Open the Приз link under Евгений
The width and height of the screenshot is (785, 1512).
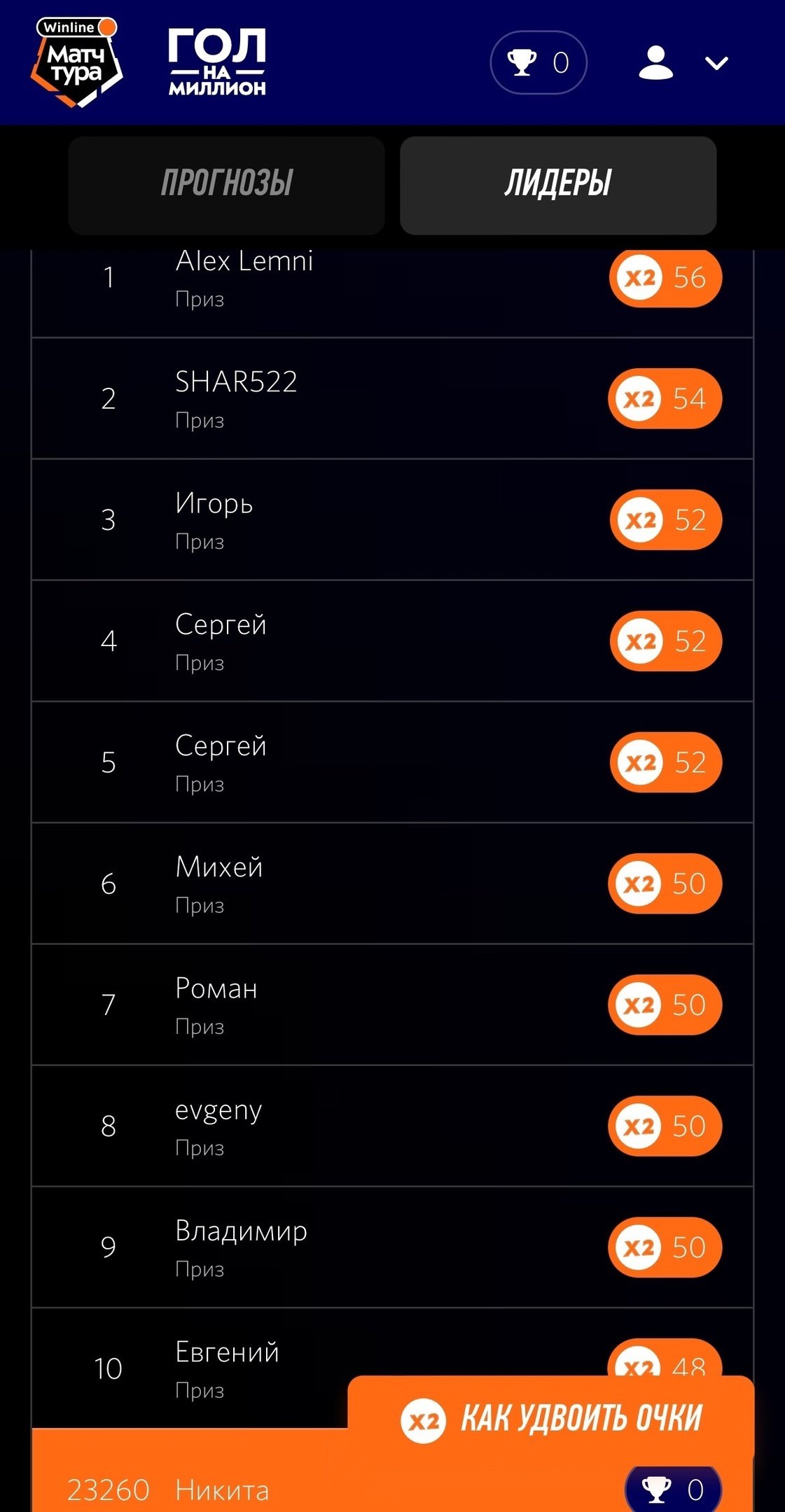coord(200,1390)
